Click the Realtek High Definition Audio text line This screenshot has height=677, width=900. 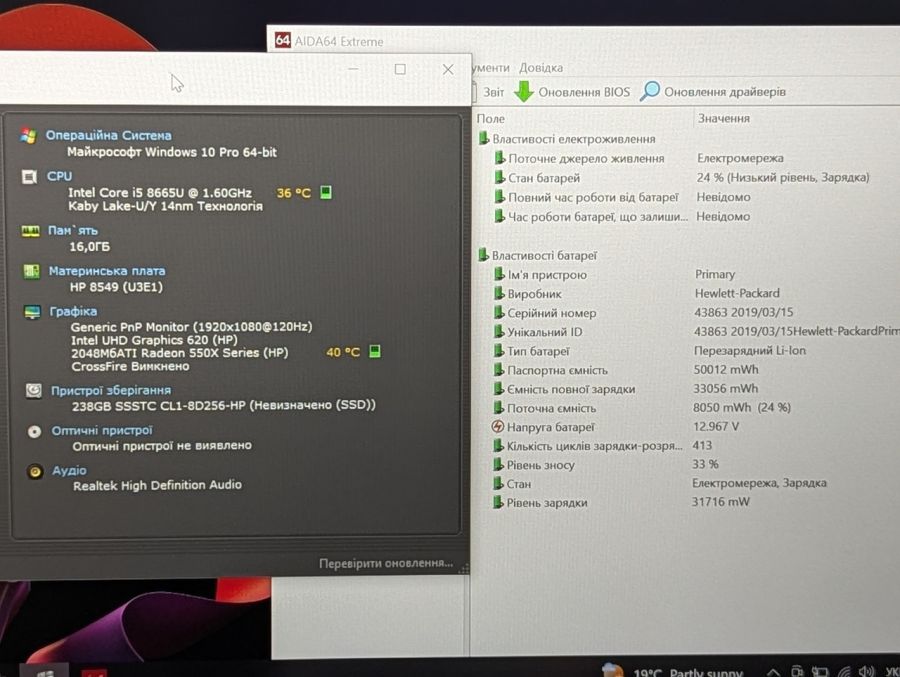tap(157, 485)
